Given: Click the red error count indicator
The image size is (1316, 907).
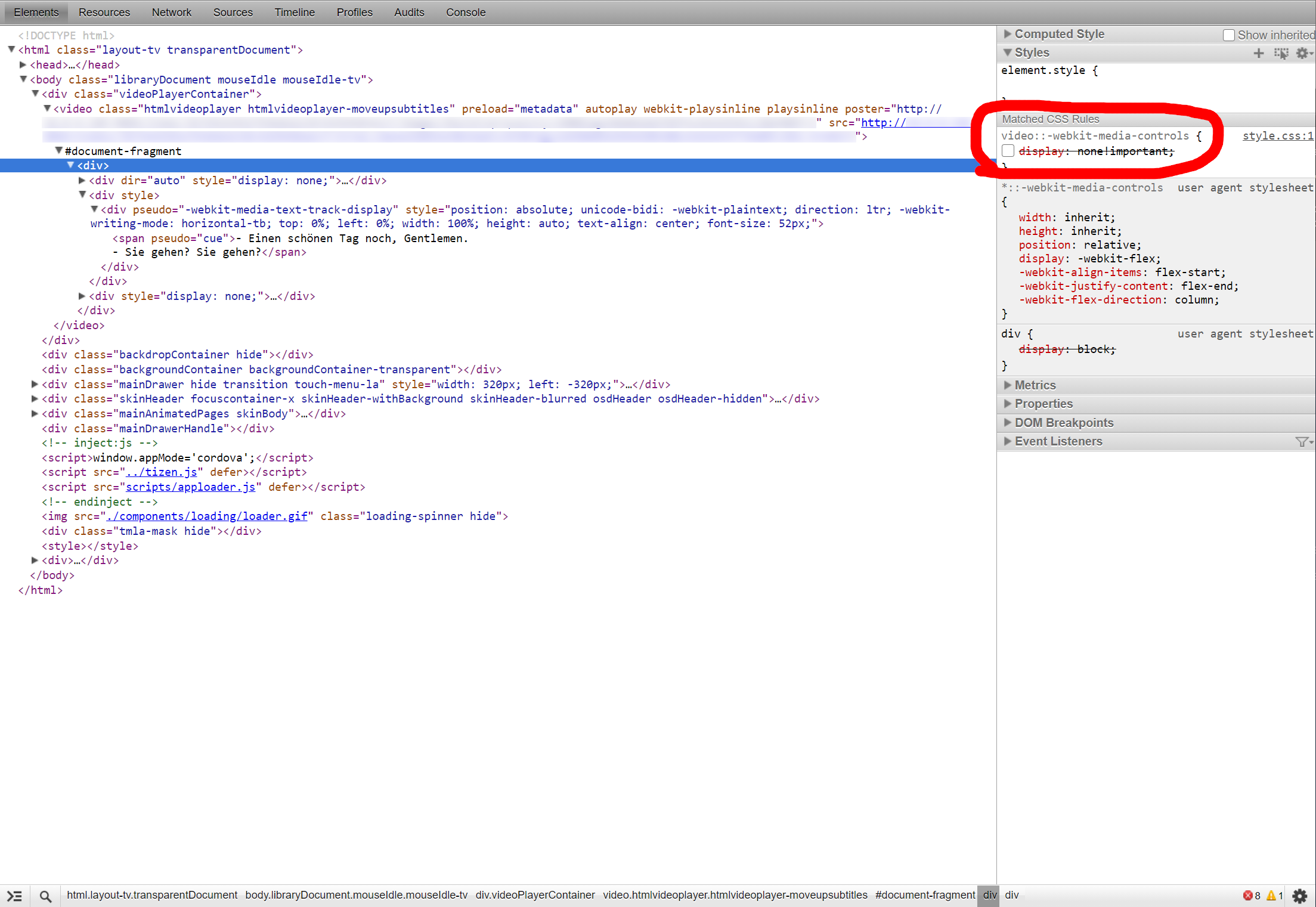Looking at the screenshot, I should click(1252, 895).
